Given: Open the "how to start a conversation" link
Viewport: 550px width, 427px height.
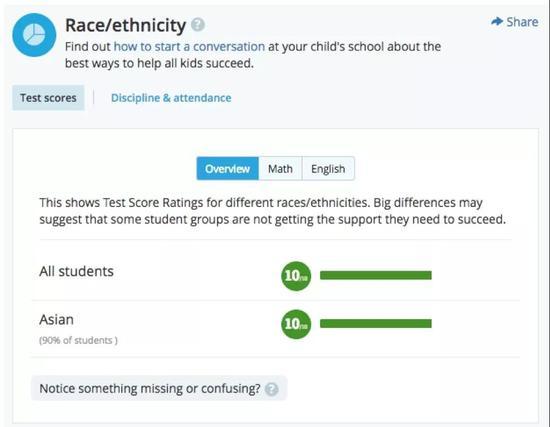Looking at the screenshot, I should pos(189,47).
